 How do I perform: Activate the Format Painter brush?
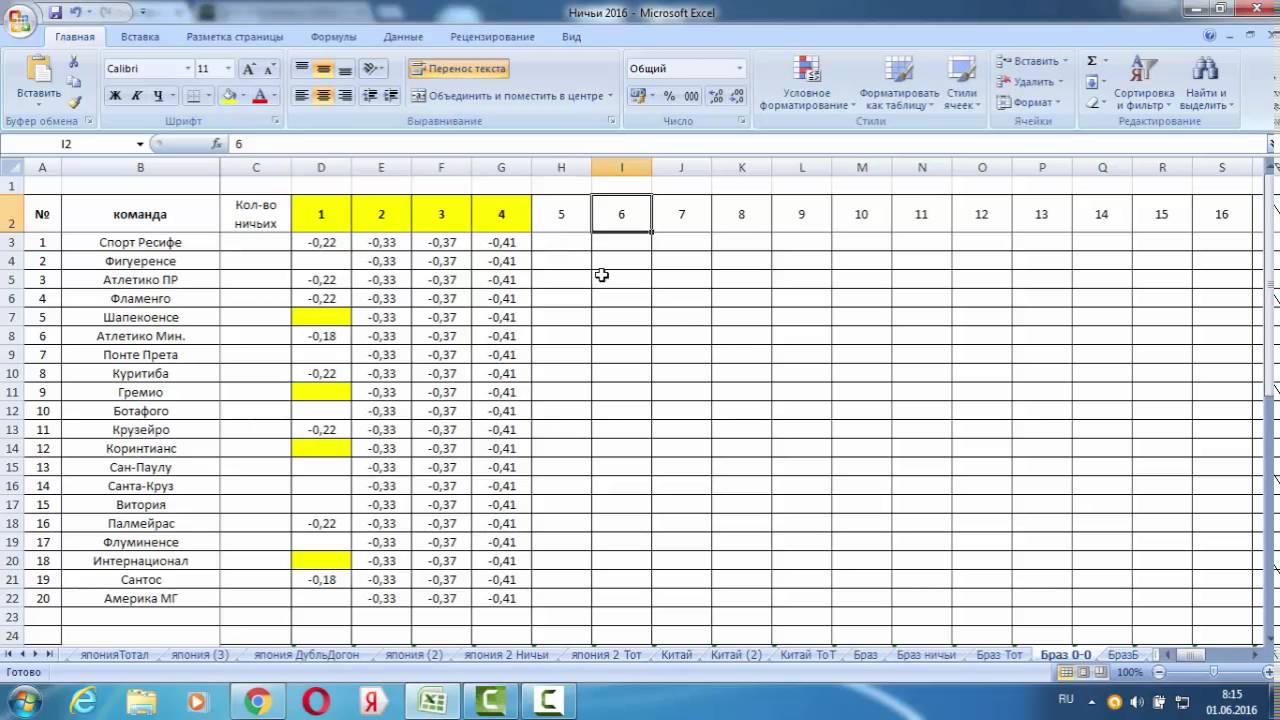pyautogui.click(x=74, y=102)
